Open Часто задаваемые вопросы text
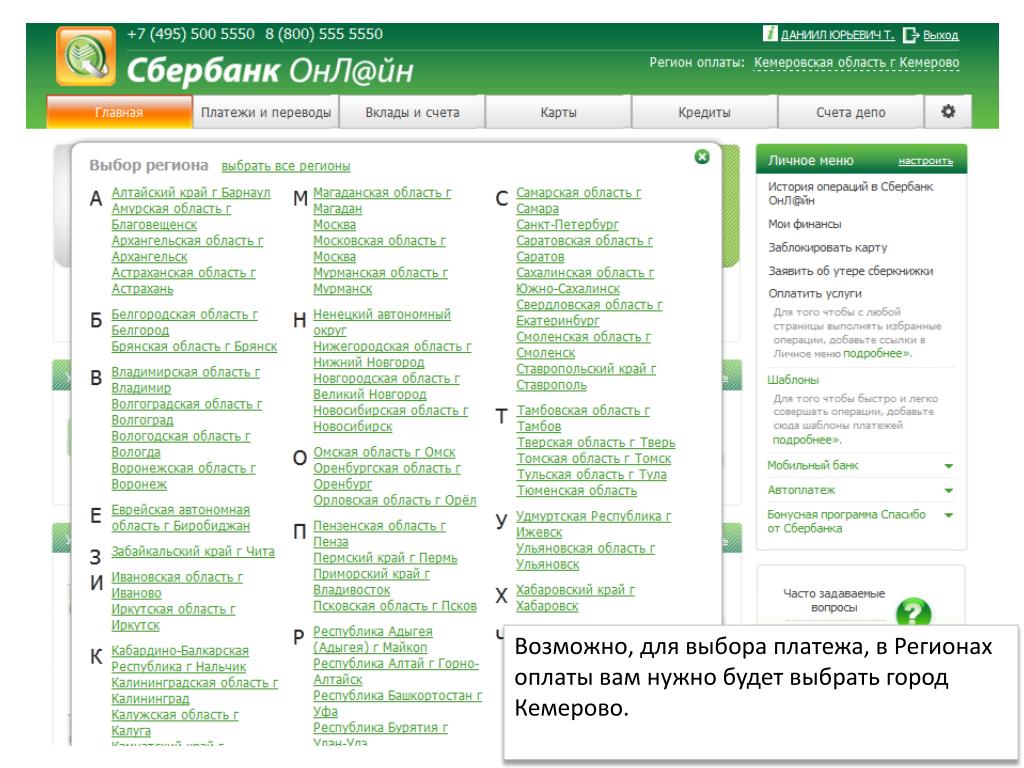The image size is (1024, 768). [834, 601]
